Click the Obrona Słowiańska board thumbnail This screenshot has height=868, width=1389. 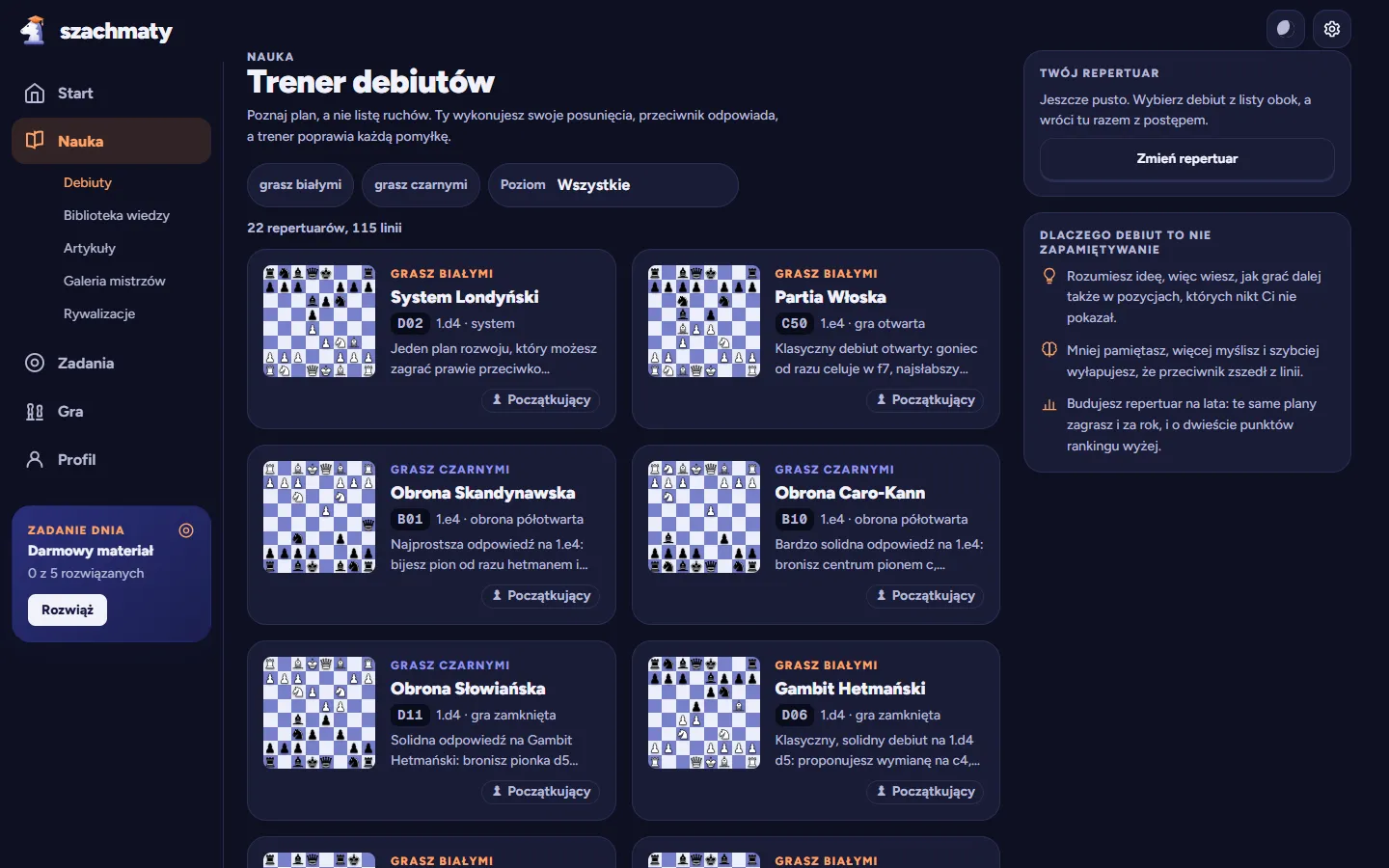pyautogui.click(x=319, y=713)
